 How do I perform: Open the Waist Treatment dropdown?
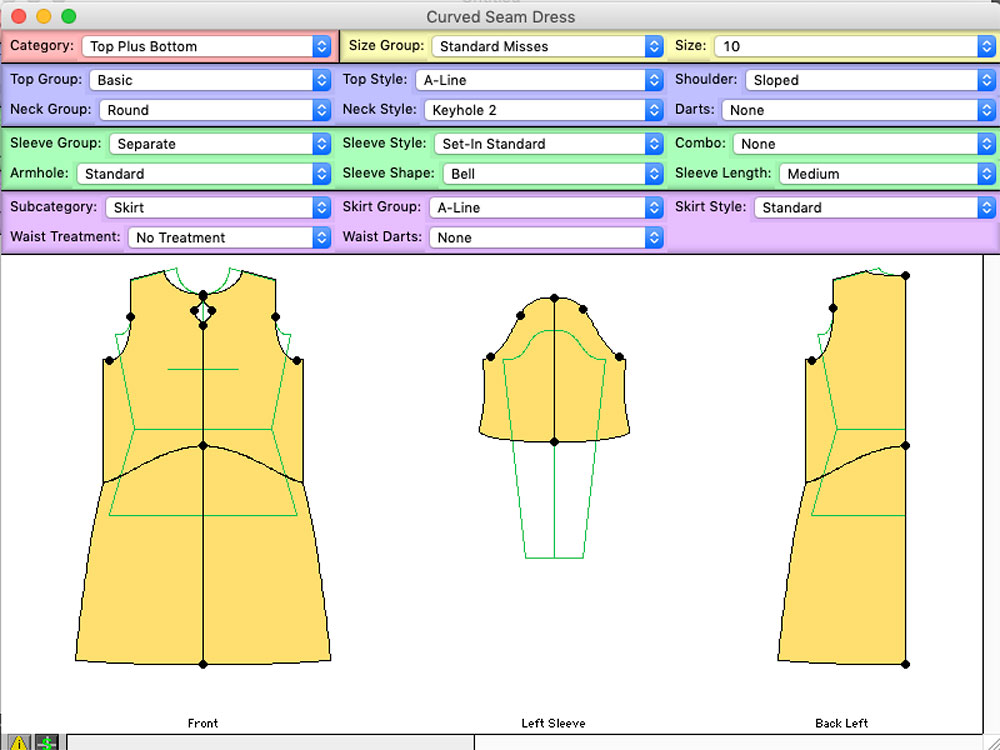click(229, 237)
